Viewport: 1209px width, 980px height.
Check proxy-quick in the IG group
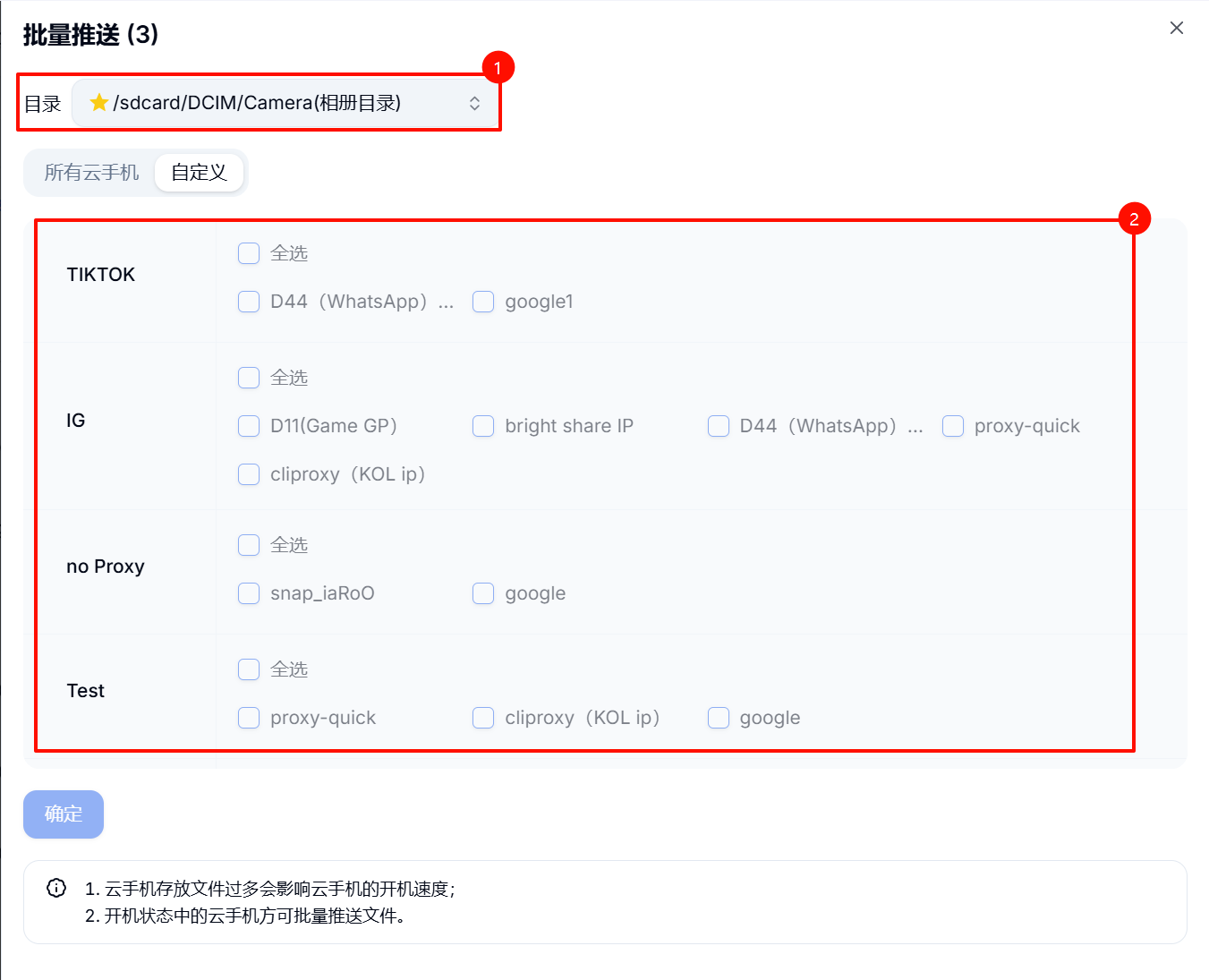[952, 426]
